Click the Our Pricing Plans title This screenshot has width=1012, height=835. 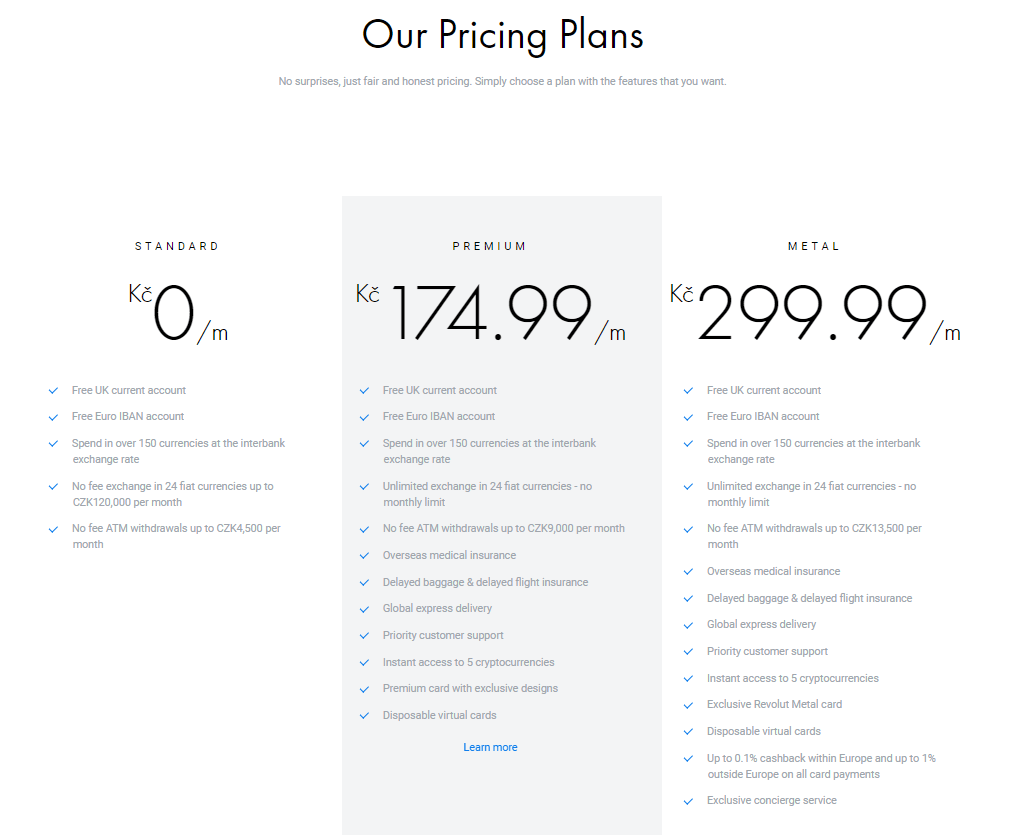point(503,35)
